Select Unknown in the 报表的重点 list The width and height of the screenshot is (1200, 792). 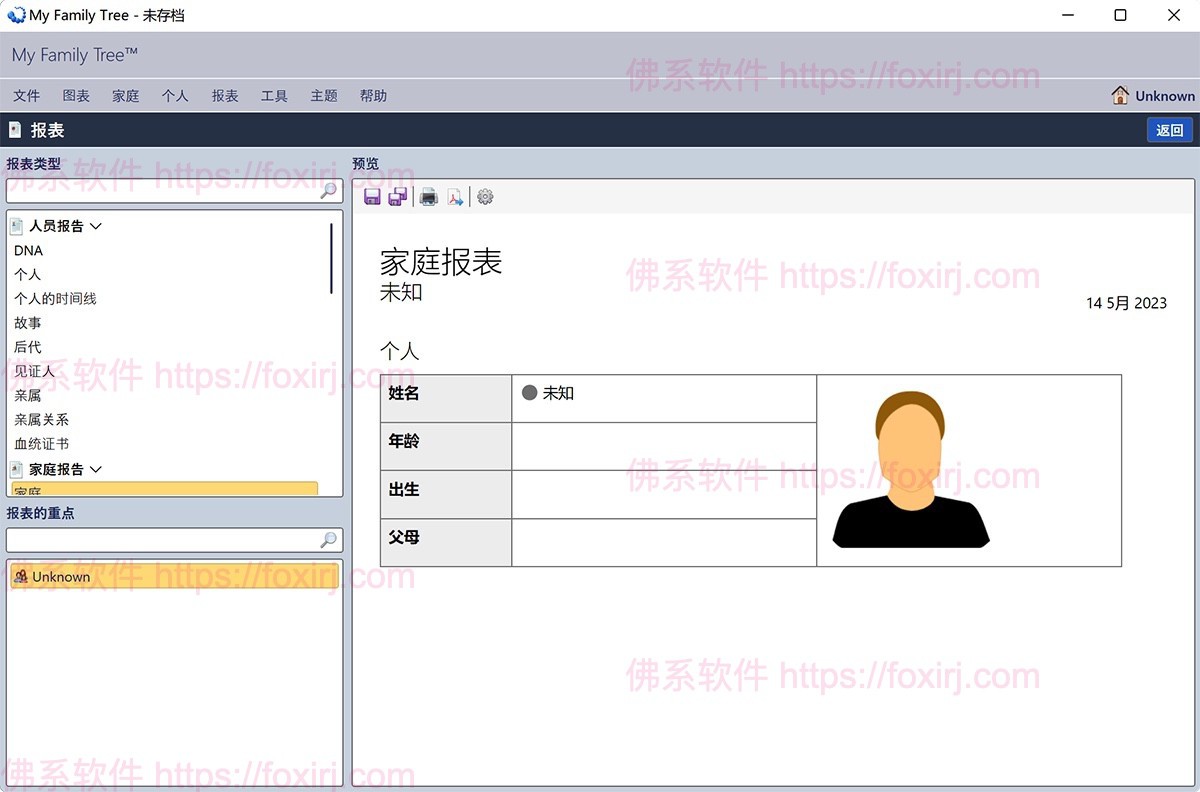(61, 577)
